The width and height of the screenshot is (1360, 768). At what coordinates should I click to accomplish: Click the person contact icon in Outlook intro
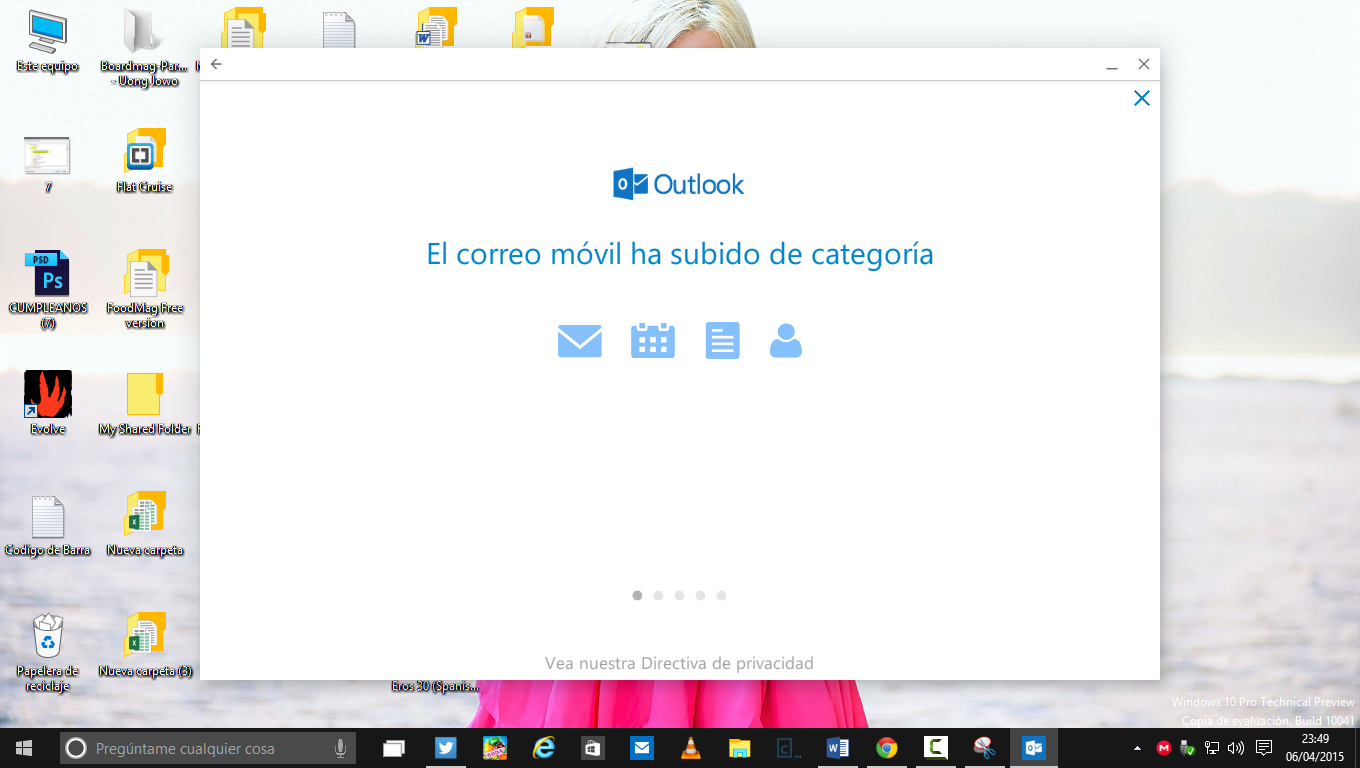tap(786, 340)
